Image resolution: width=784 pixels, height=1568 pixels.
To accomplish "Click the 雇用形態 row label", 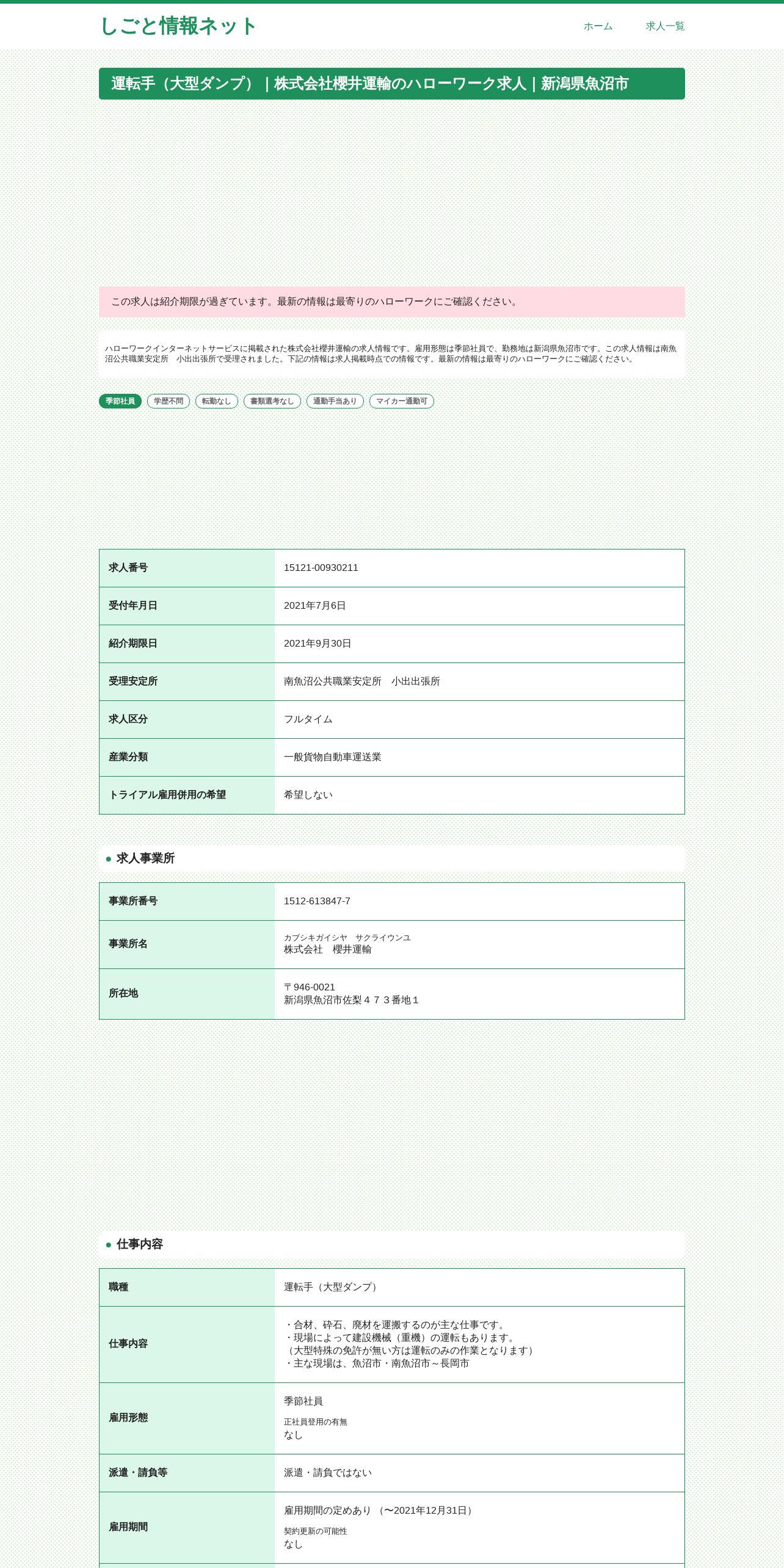I will [128, 1418].
